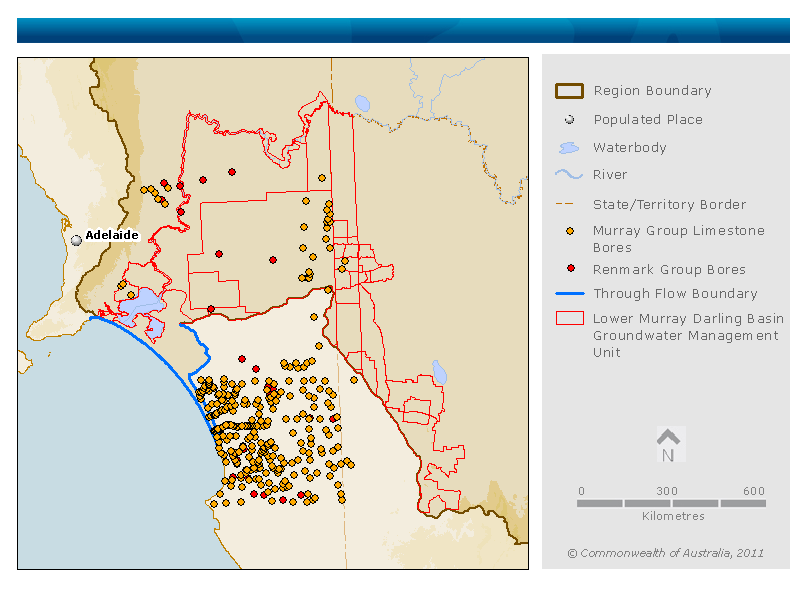Image resolution: width=790 pixels, height=594 pixels.
Task: Click the Murray Group Limestone Bores orange dot
Action: point(570,231)
